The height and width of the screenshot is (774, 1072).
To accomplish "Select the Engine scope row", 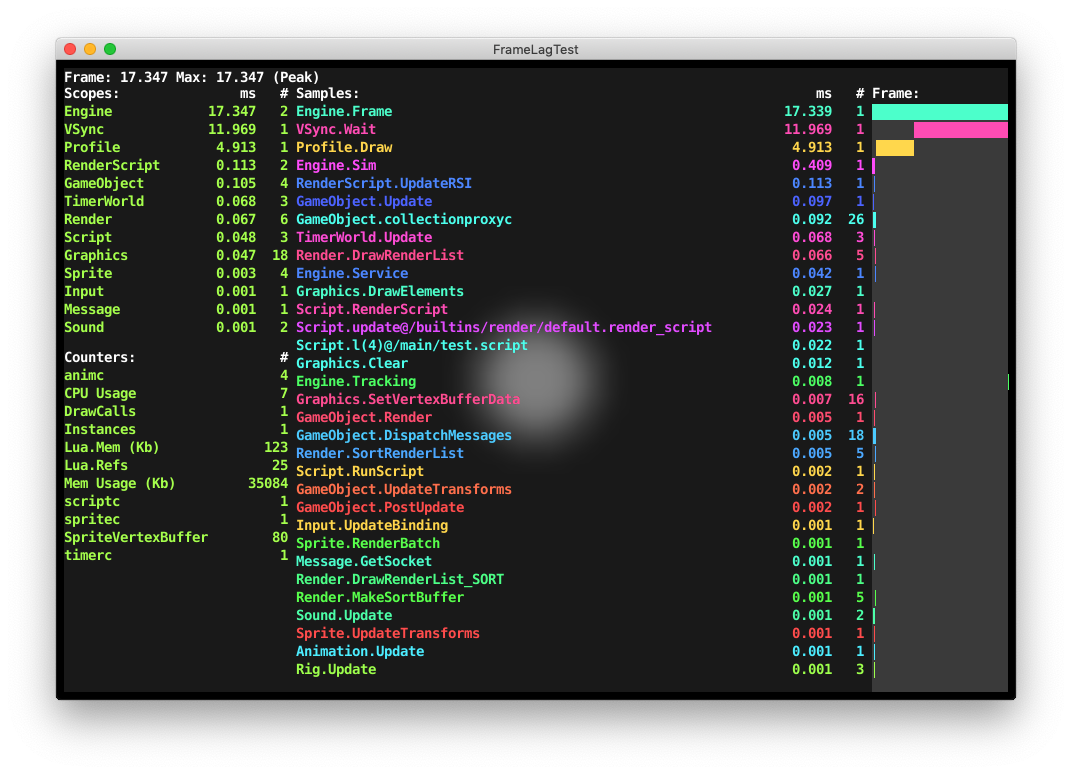I will coord(88,112).
